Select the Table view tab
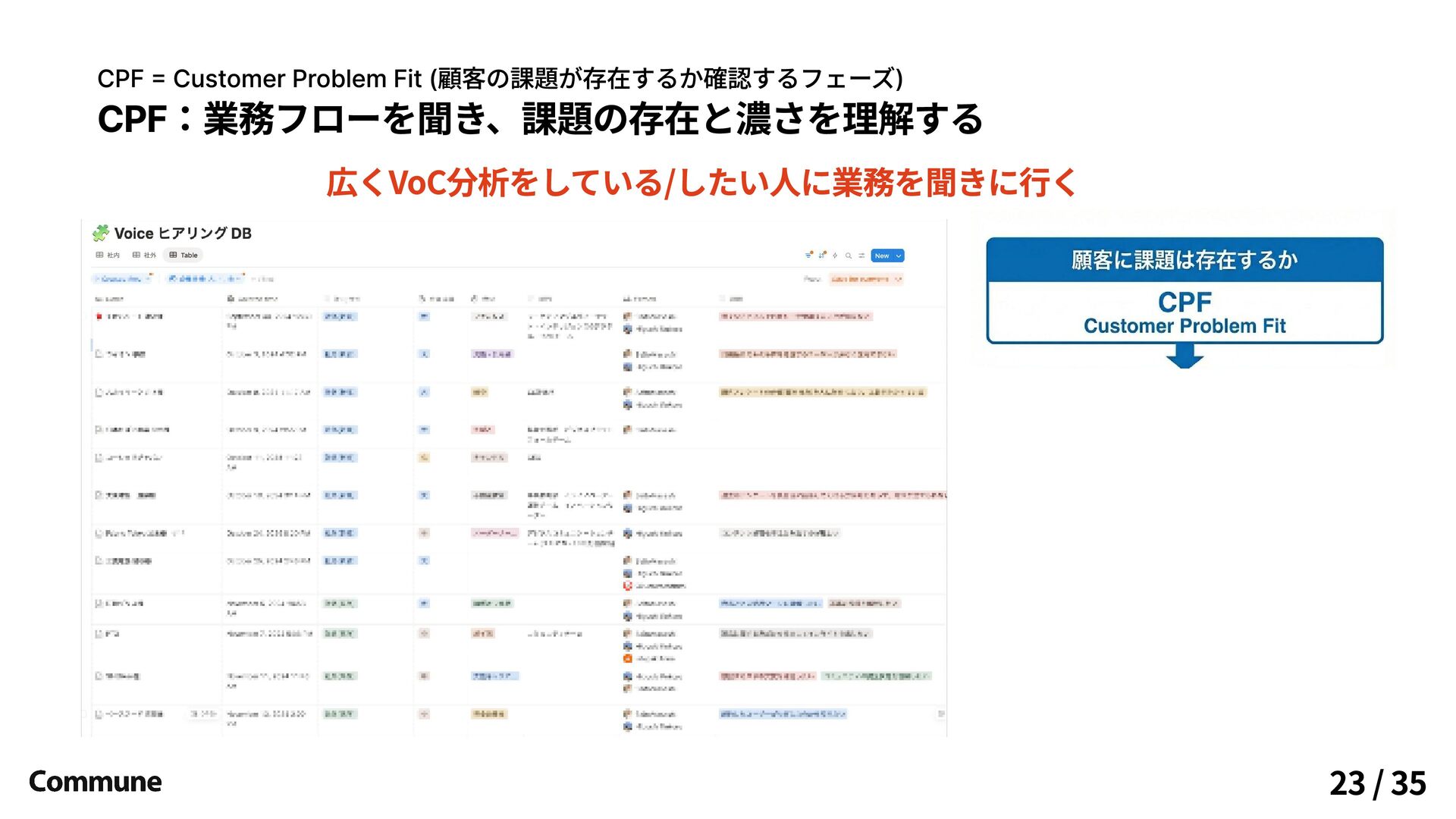Image resolution: width=1456 pixels, height=819 pixels. 184,256
